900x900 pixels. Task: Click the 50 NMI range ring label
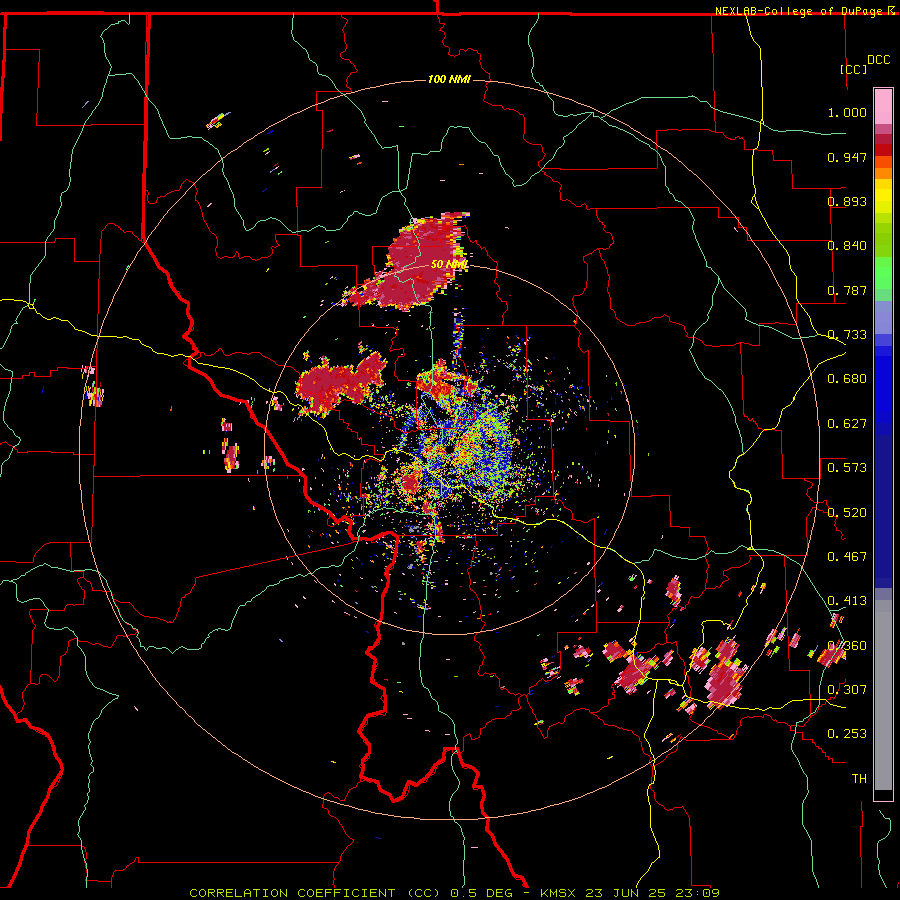[449, 264]
